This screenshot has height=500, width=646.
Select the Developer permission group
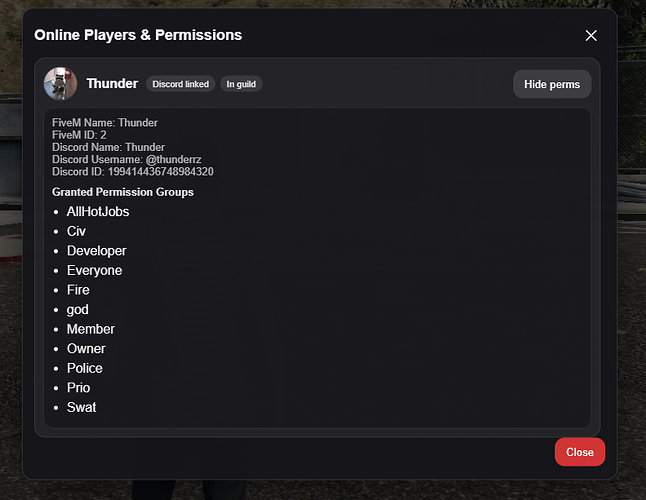click(97, 251)
